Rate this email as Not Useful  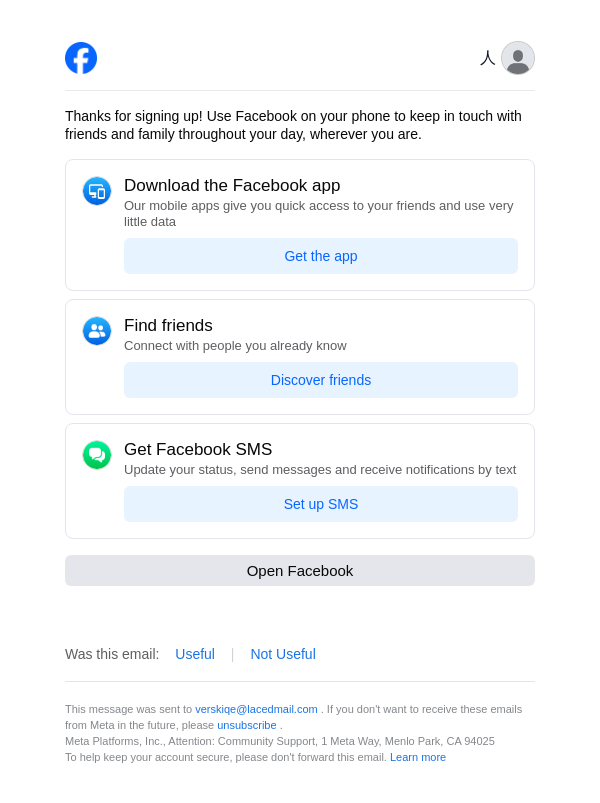click(283, 654)
